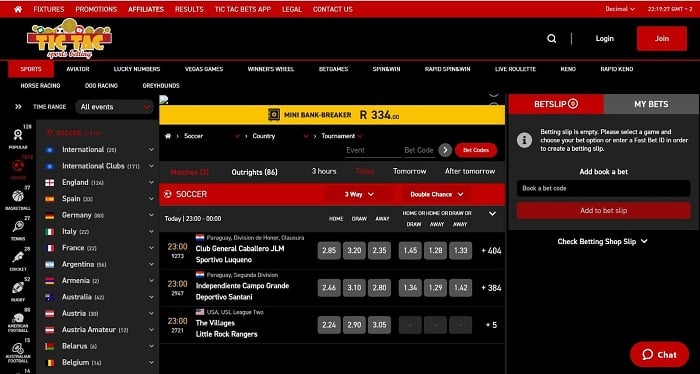Open the Contact Us top link
The image size is (700, 374).
pos(333,9)
